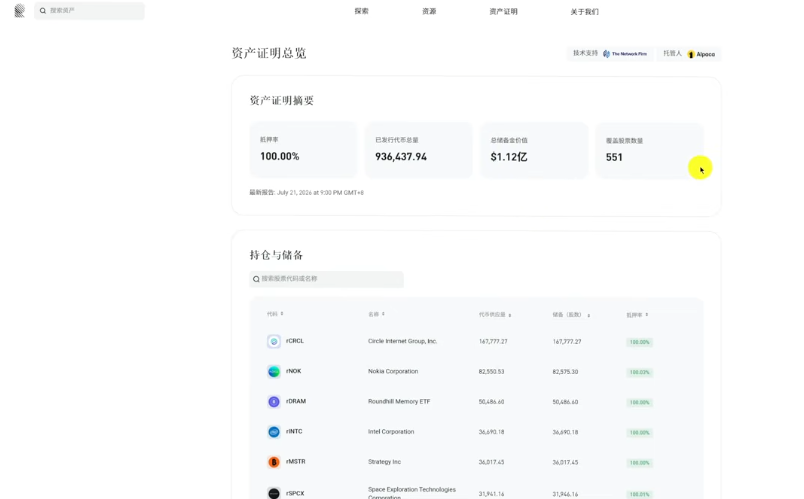Screen dimensions: 804x499
Task: Open the rSPCX ticker link
Action: tap(295, 493)
